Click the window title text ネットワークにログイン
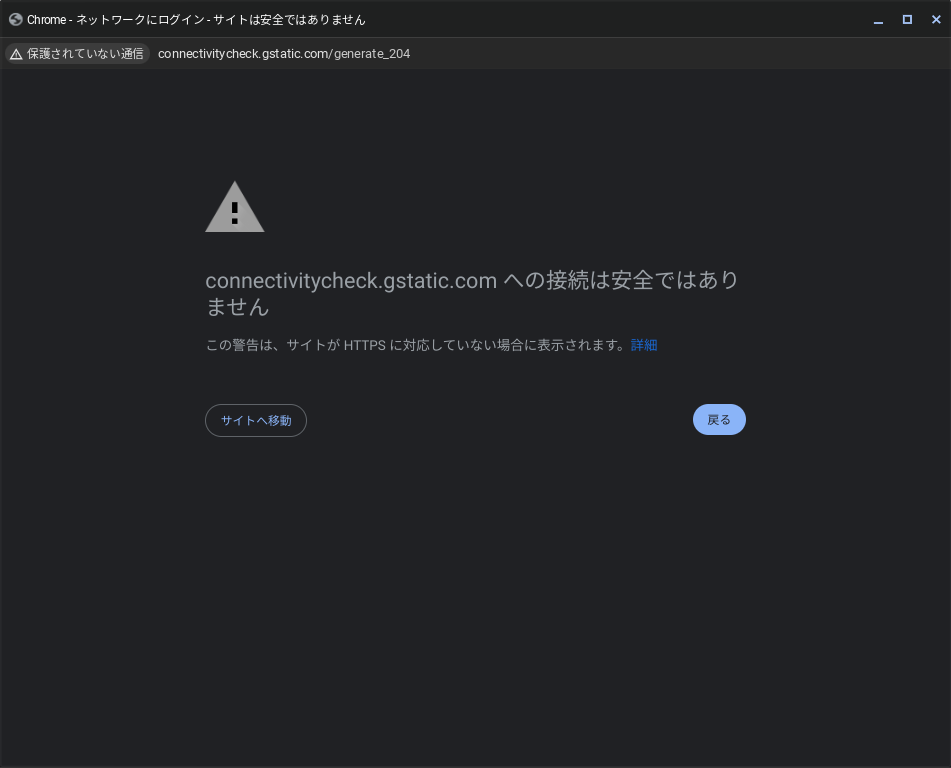 tap(140, 20)
